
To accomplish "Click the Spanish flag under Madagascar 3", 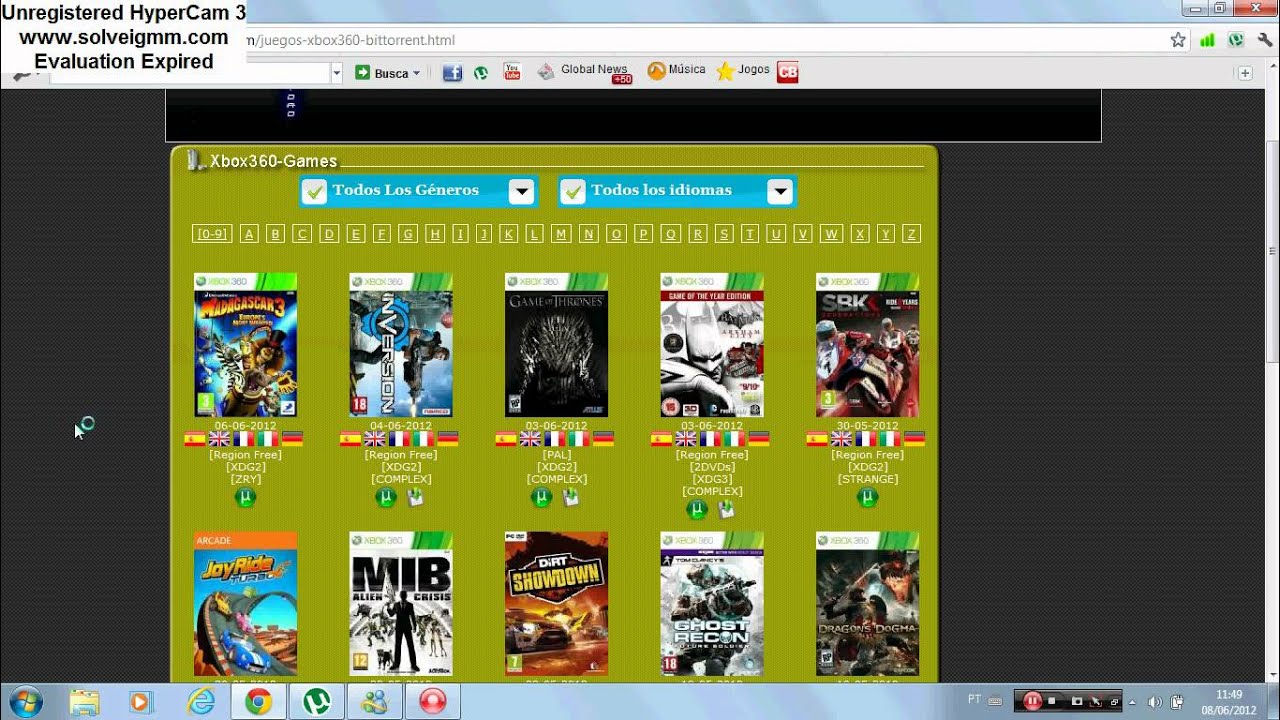I will [x=195, y=438].
